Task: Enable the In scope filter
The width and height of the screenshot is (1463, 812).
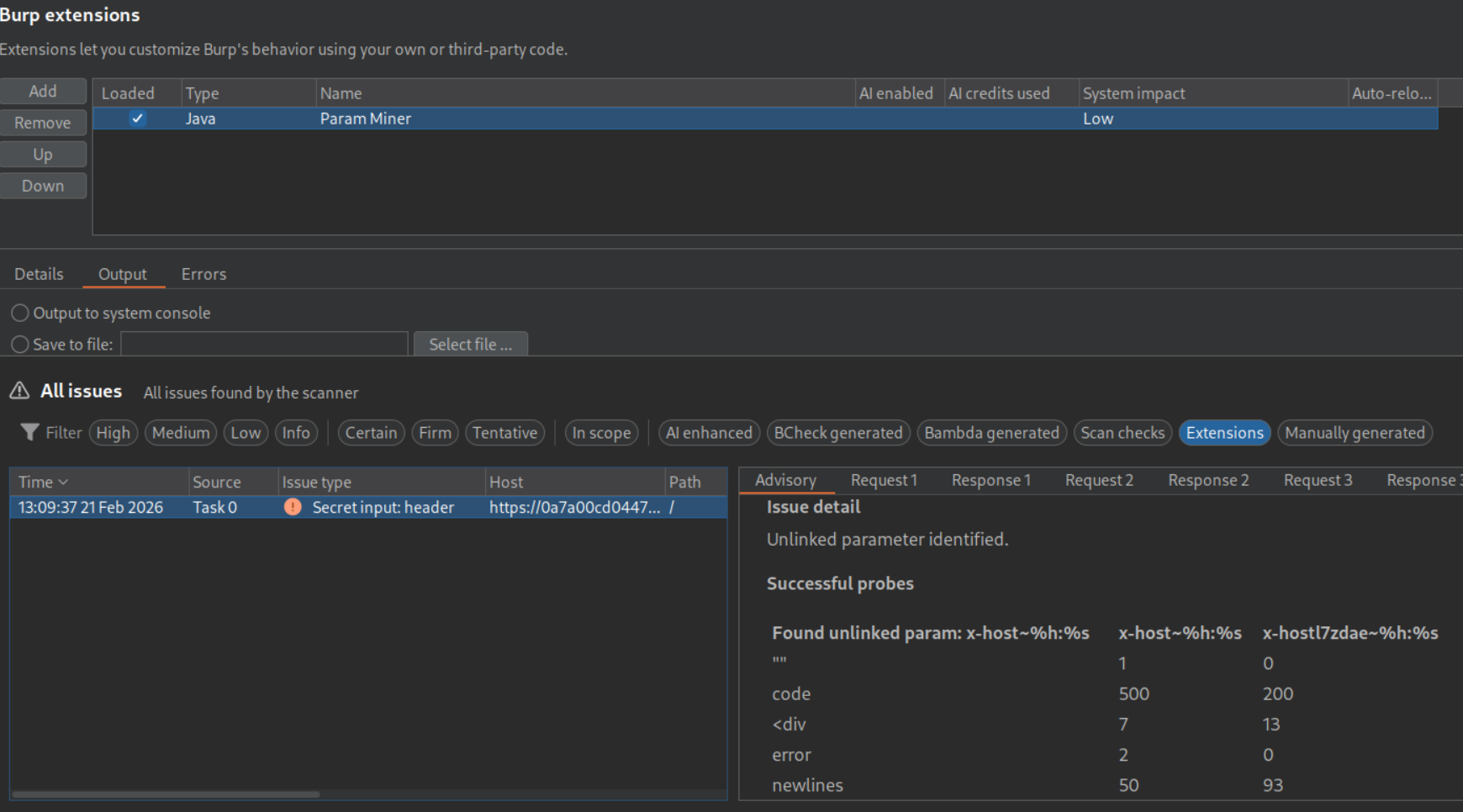Action: click(601, 432)
